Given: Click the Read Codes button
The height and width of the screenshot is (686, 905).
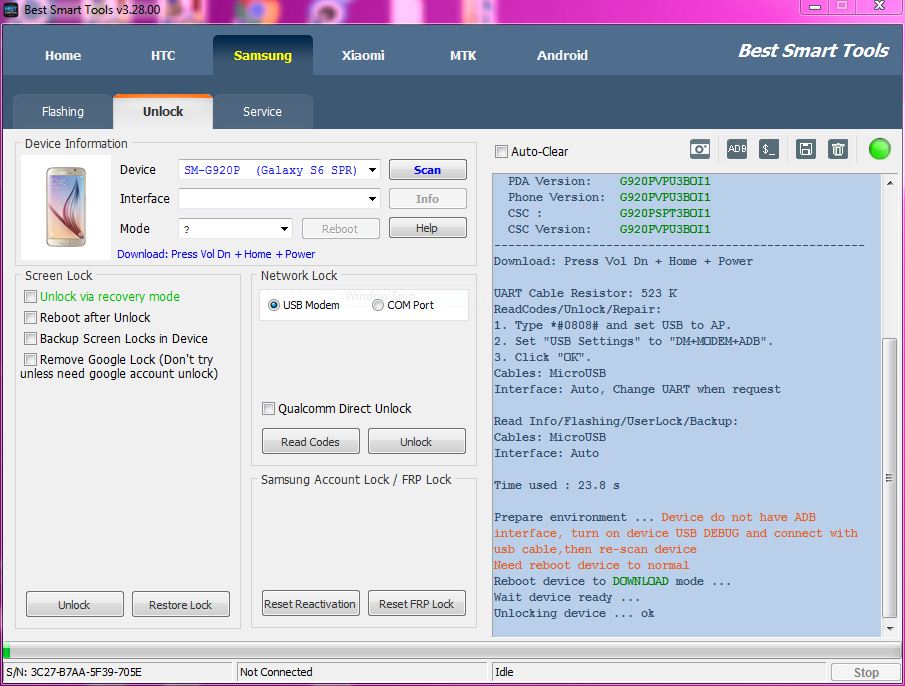Looking at the screenshot, I should (311, 441).
